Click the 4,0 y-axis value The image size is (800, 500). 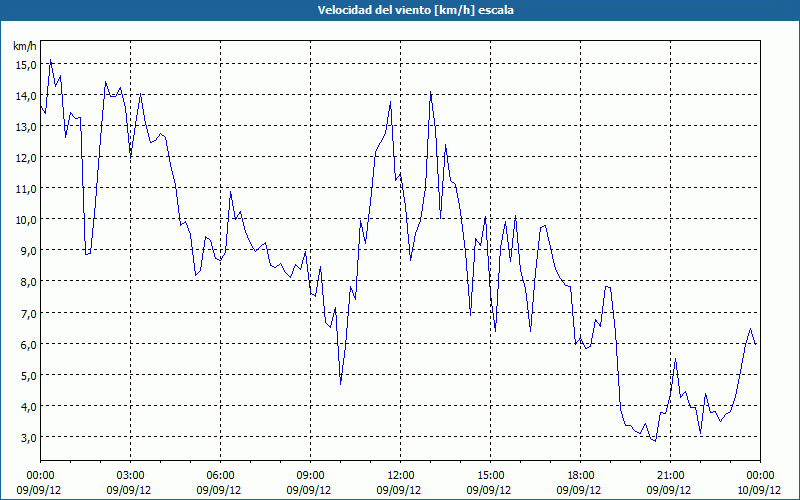tap(28, 407)
